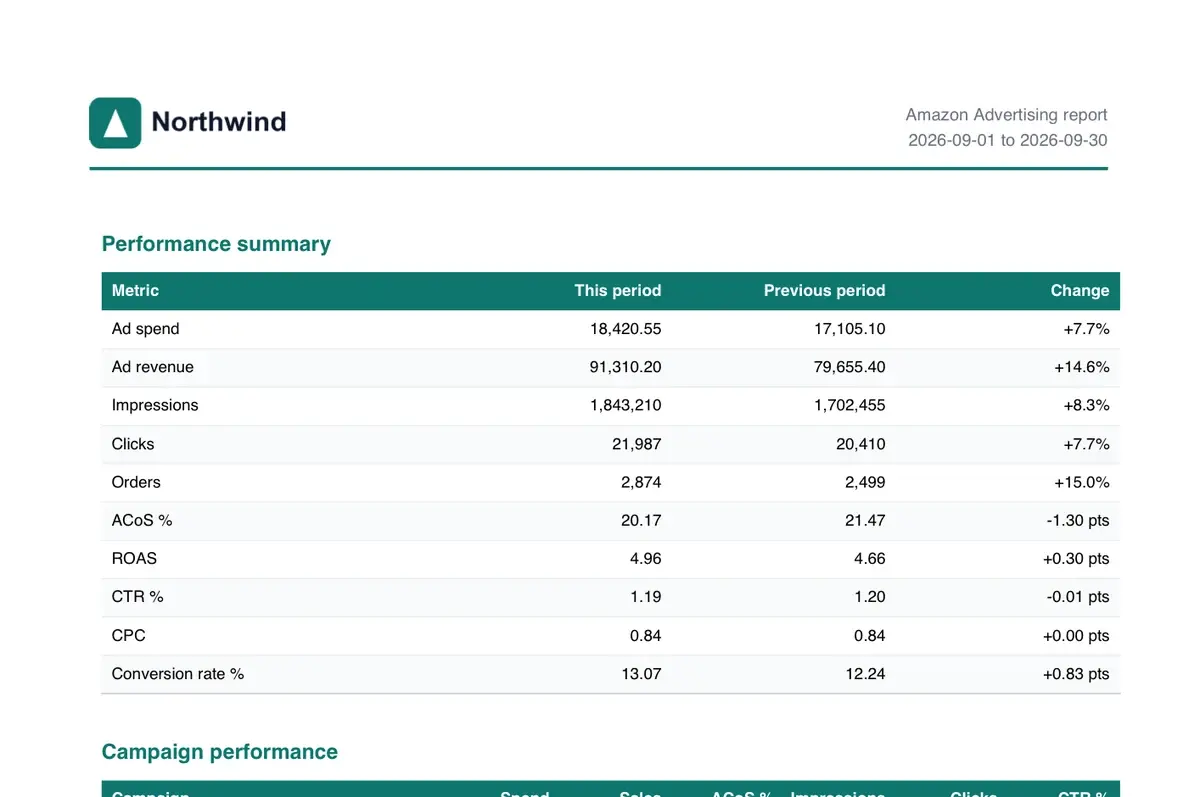
Task: Click the 'ROAS' row label
Action: coord(134,558)
